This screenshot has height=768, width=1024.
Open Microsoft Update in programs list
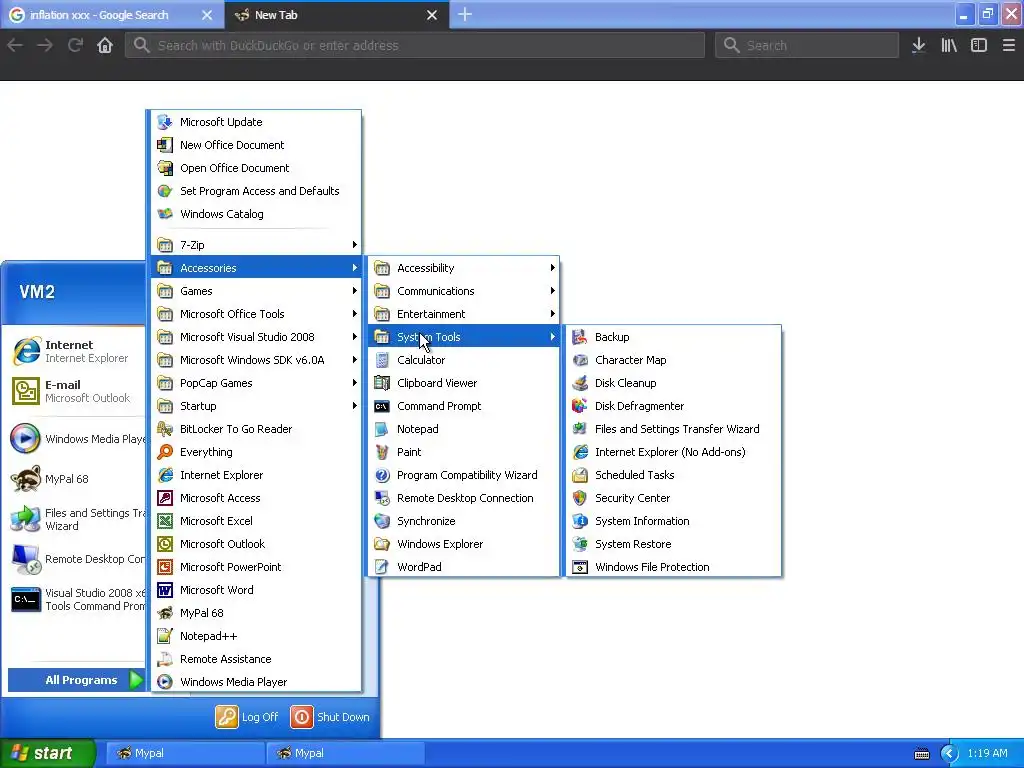(257, 122)
